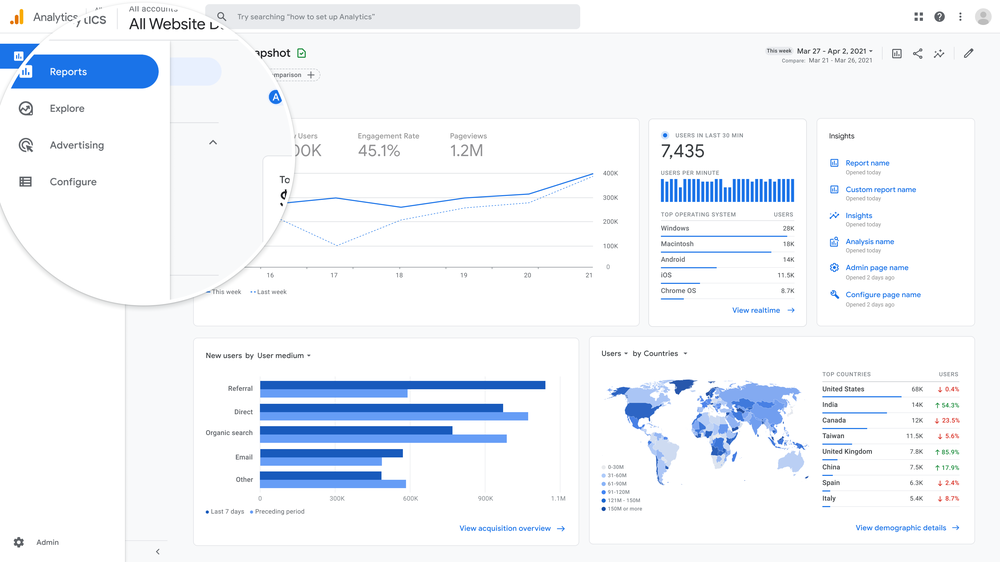Expand the User medium dropdown
The width and height of the screenshot is (1000, 562).
pos(284,356)
